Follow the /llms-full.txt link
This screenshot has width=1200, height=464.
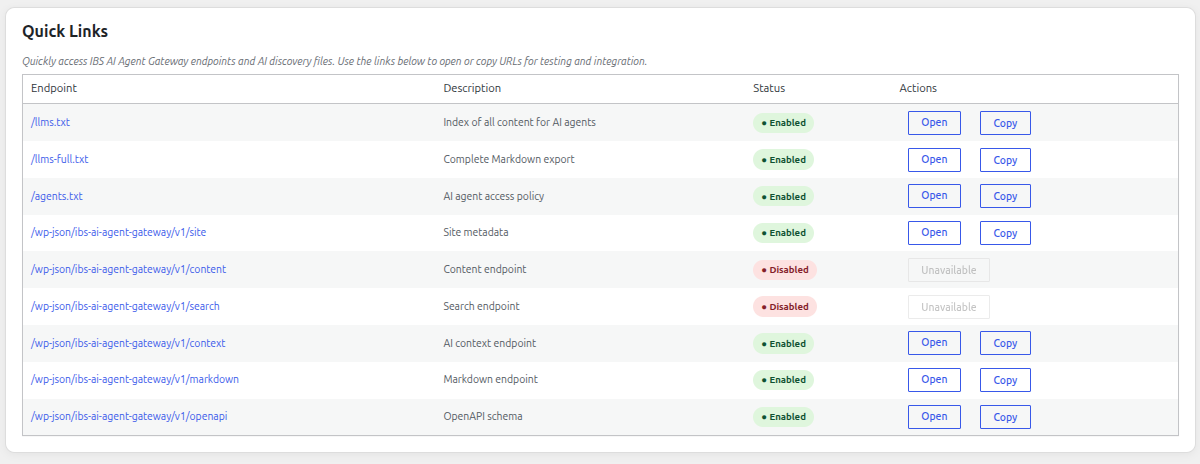click(x=60, y=159)
